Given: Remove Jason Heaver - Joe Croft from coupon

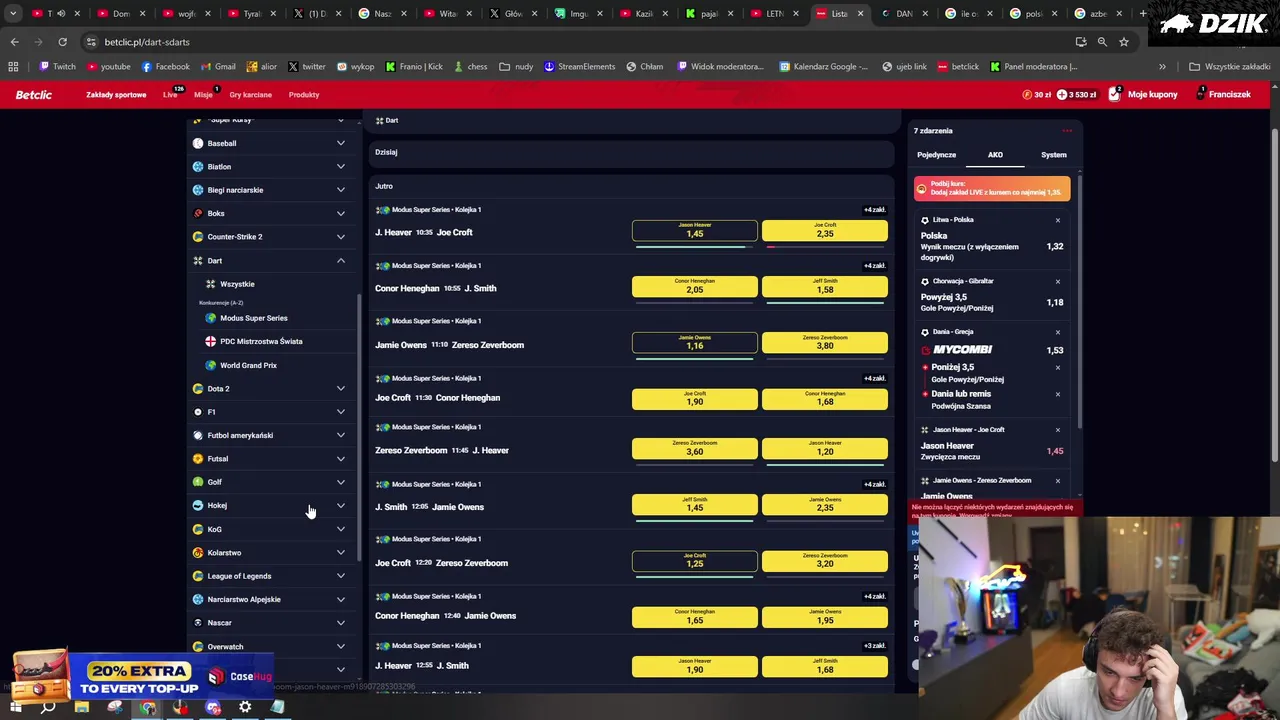Looking at the screenshot, I should [1057, 430].
